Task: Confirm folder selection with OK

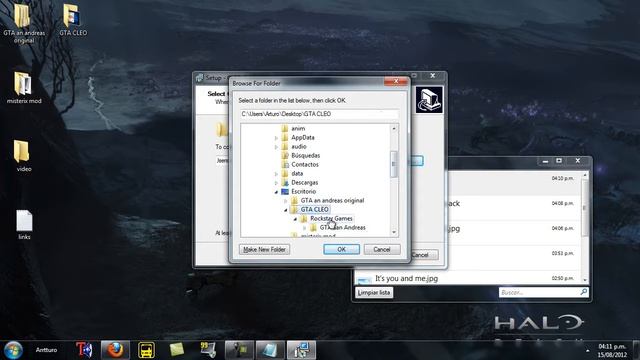Action: 341,249
